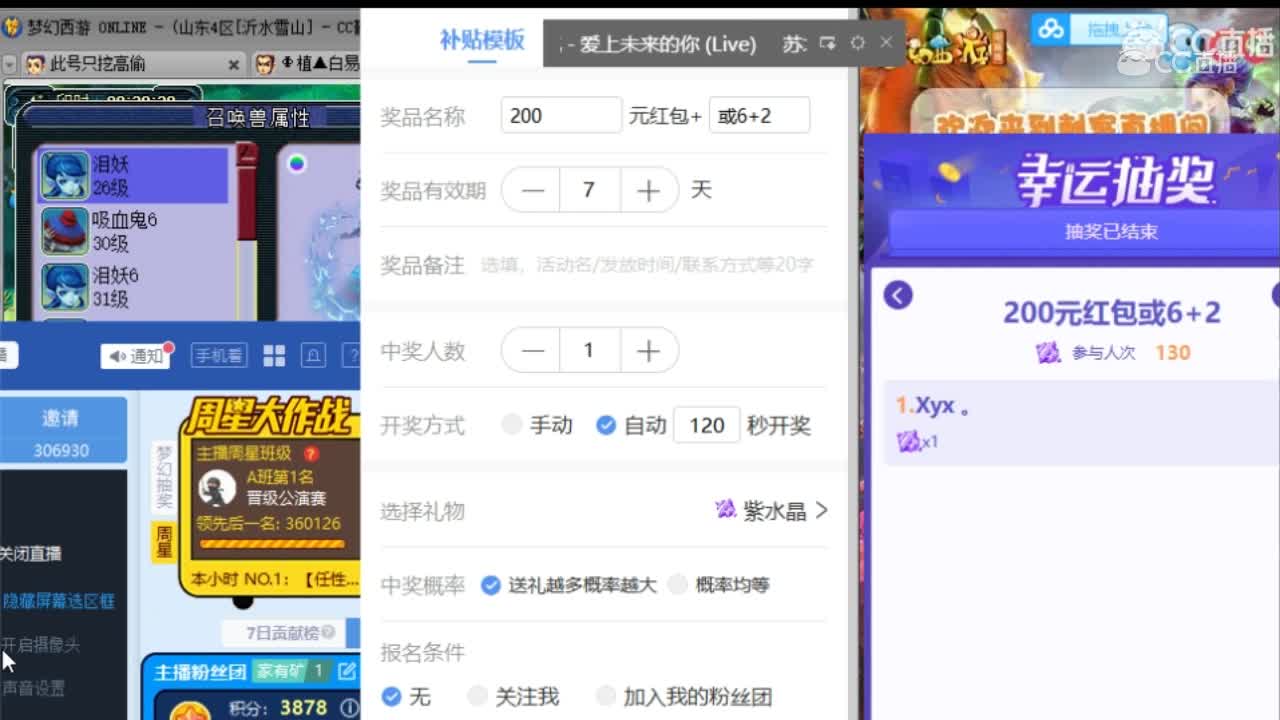The width and height of the screenshot is (1280, 720).
Task: Click the purple crystal icon beside 参与人次
Action: (x=1047, y=352)
